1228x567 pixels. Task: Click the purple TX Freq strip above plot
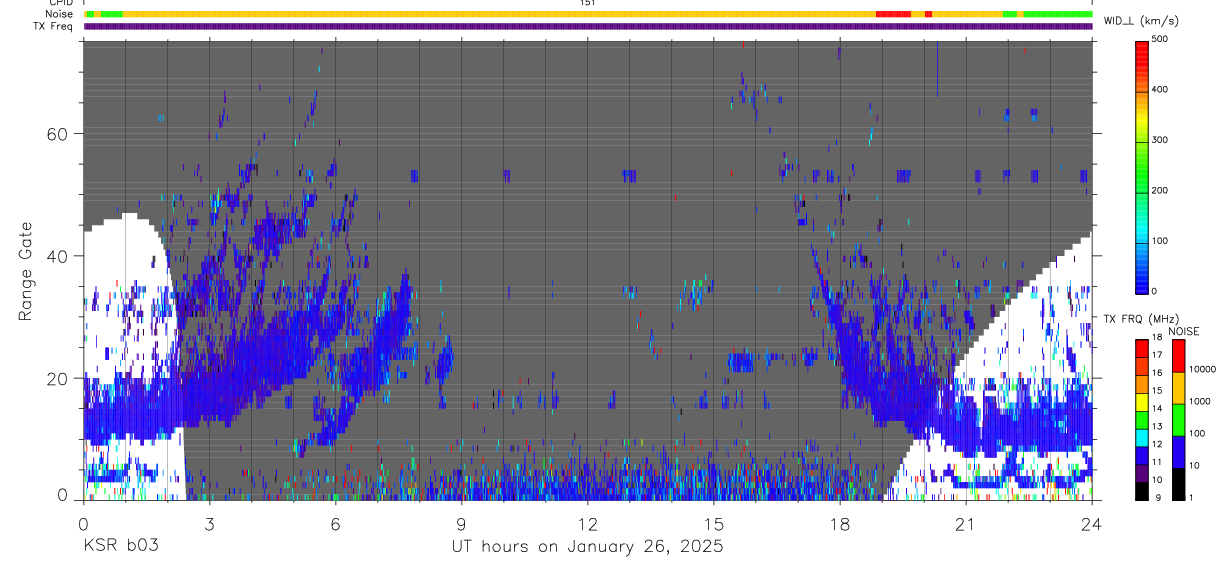tap(588, 26)
